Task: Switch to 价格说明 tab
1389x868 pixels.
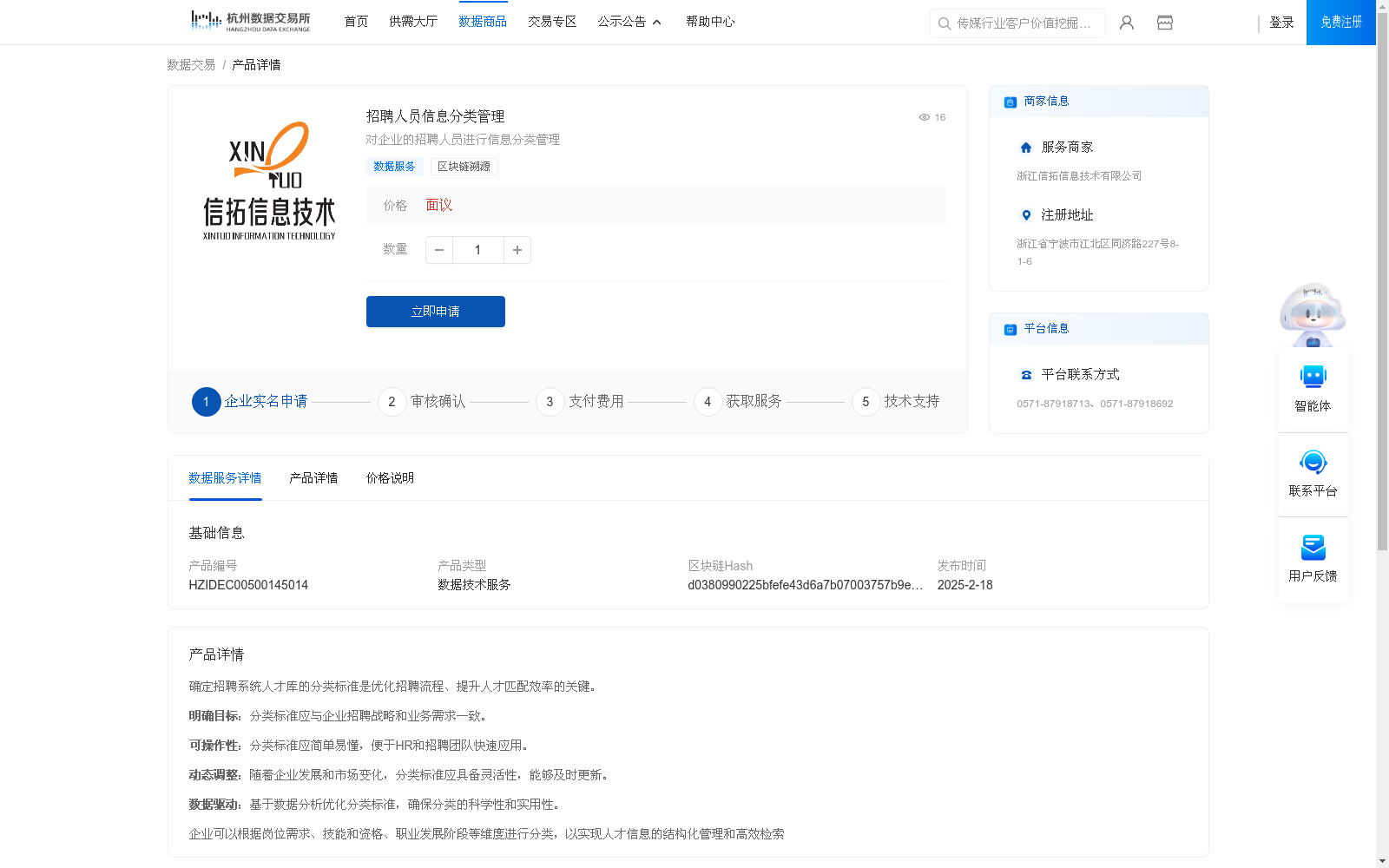Action: pos(390,478)
